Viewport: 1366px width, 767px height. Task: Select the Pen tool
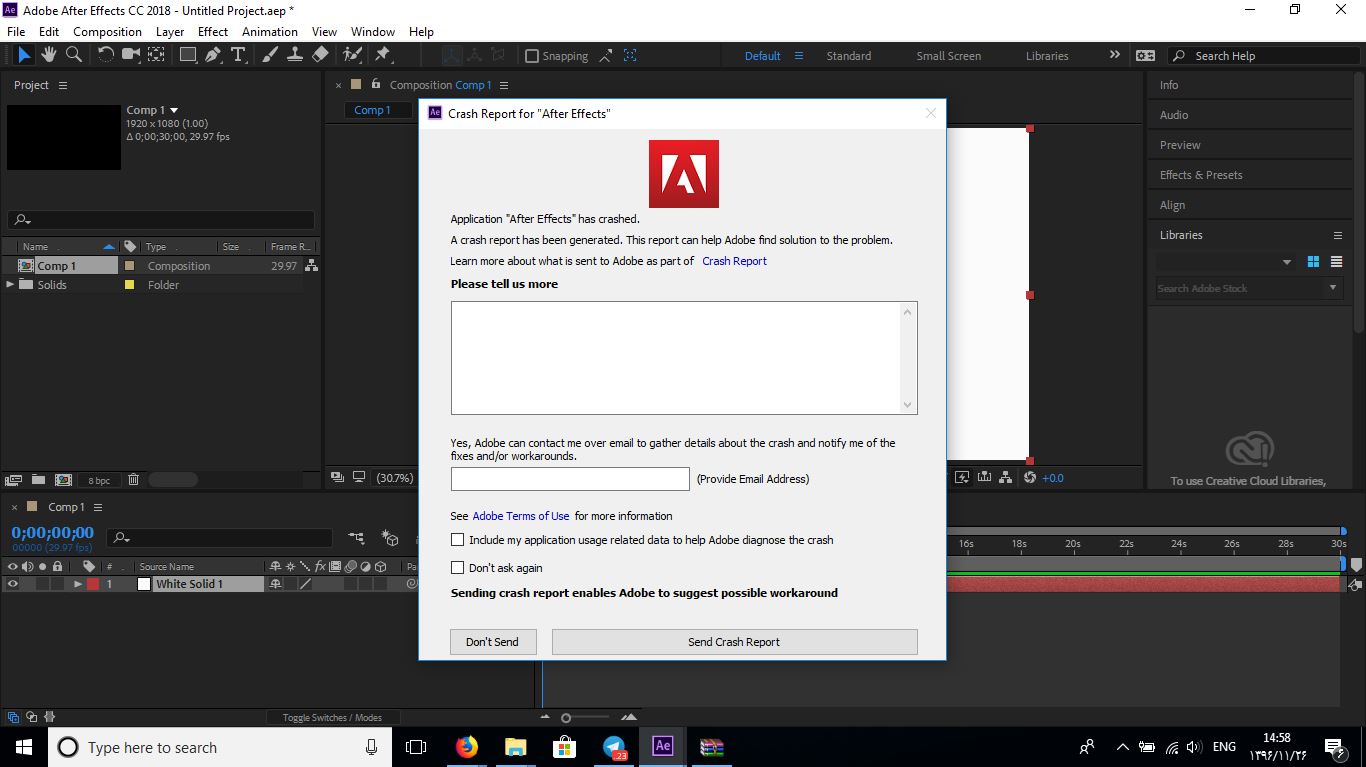tap(213, 55)
